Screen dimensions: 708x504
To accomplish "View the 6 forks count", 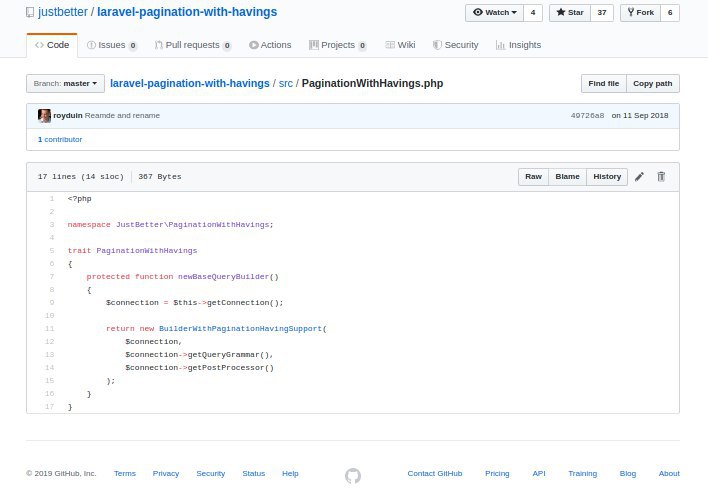I will pos(670,13).
